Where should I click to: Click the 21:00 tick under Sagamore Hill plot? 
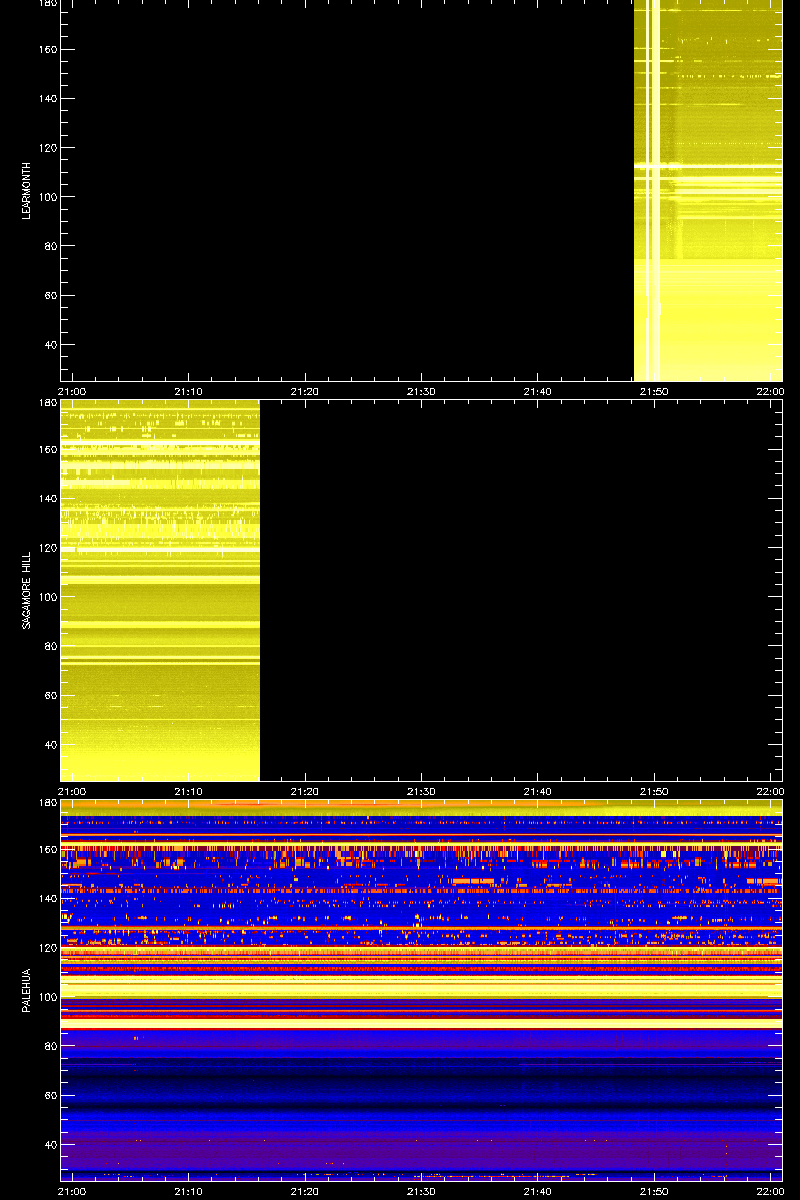point(72,791)
